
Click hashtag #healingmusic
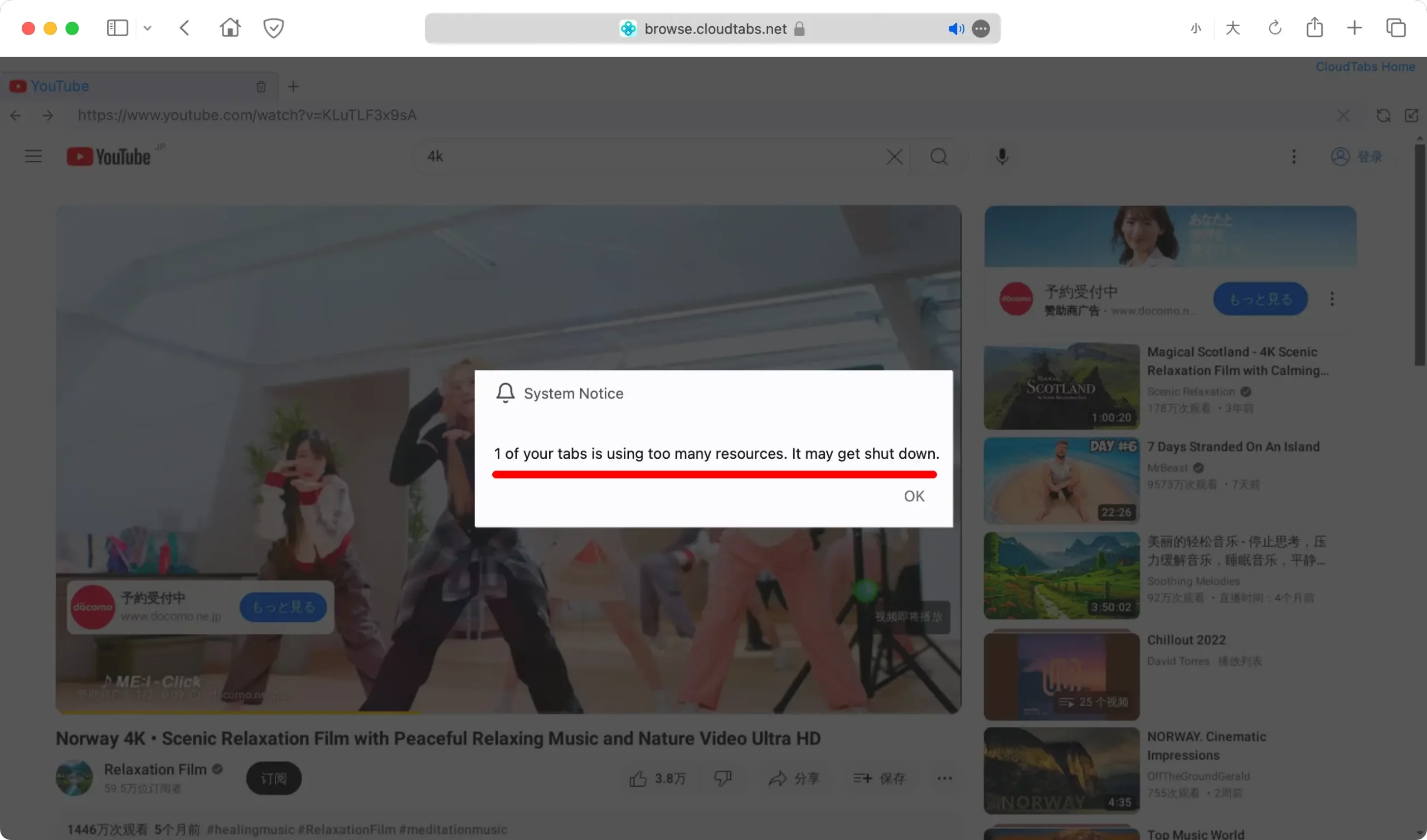[x=251, y=830]
